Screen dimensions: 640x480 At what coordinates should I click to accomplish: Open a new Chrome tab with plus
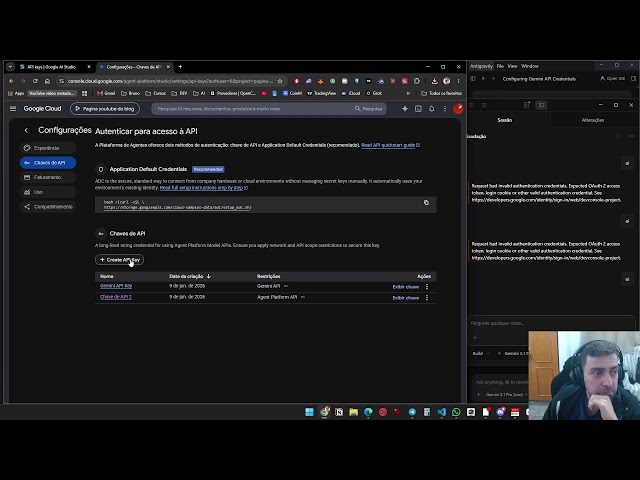[180, 67]
